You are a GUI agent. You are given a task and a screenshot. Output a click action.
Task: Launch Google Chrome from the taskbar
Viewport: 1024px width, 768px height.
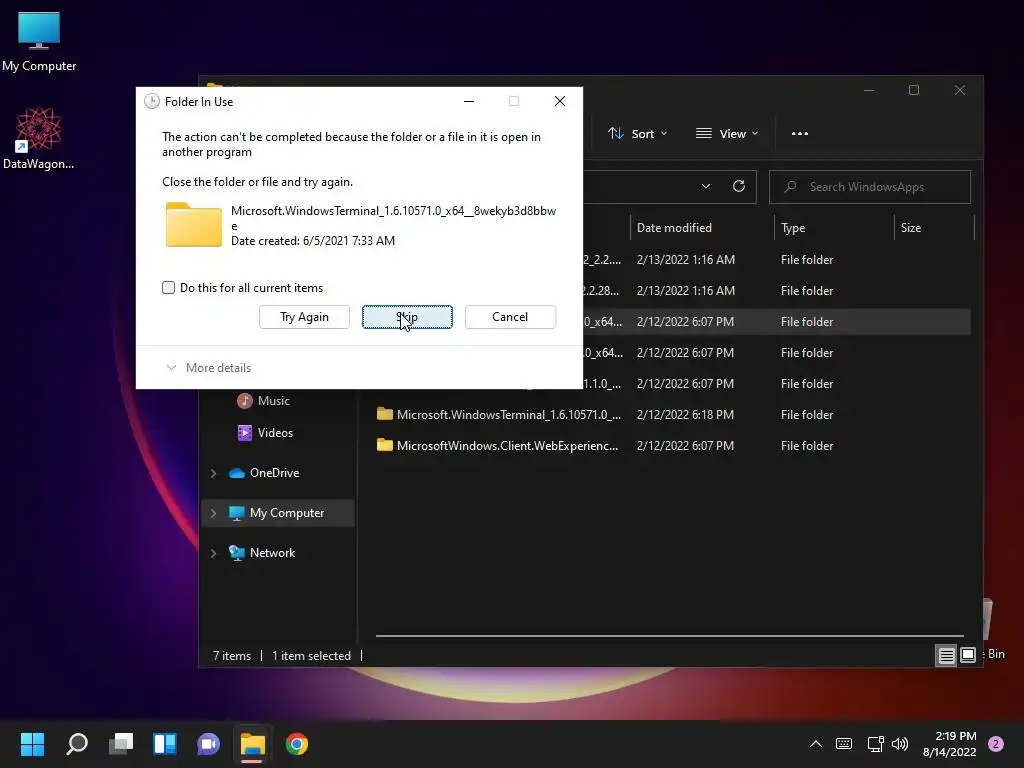click(x=296, y=744)
